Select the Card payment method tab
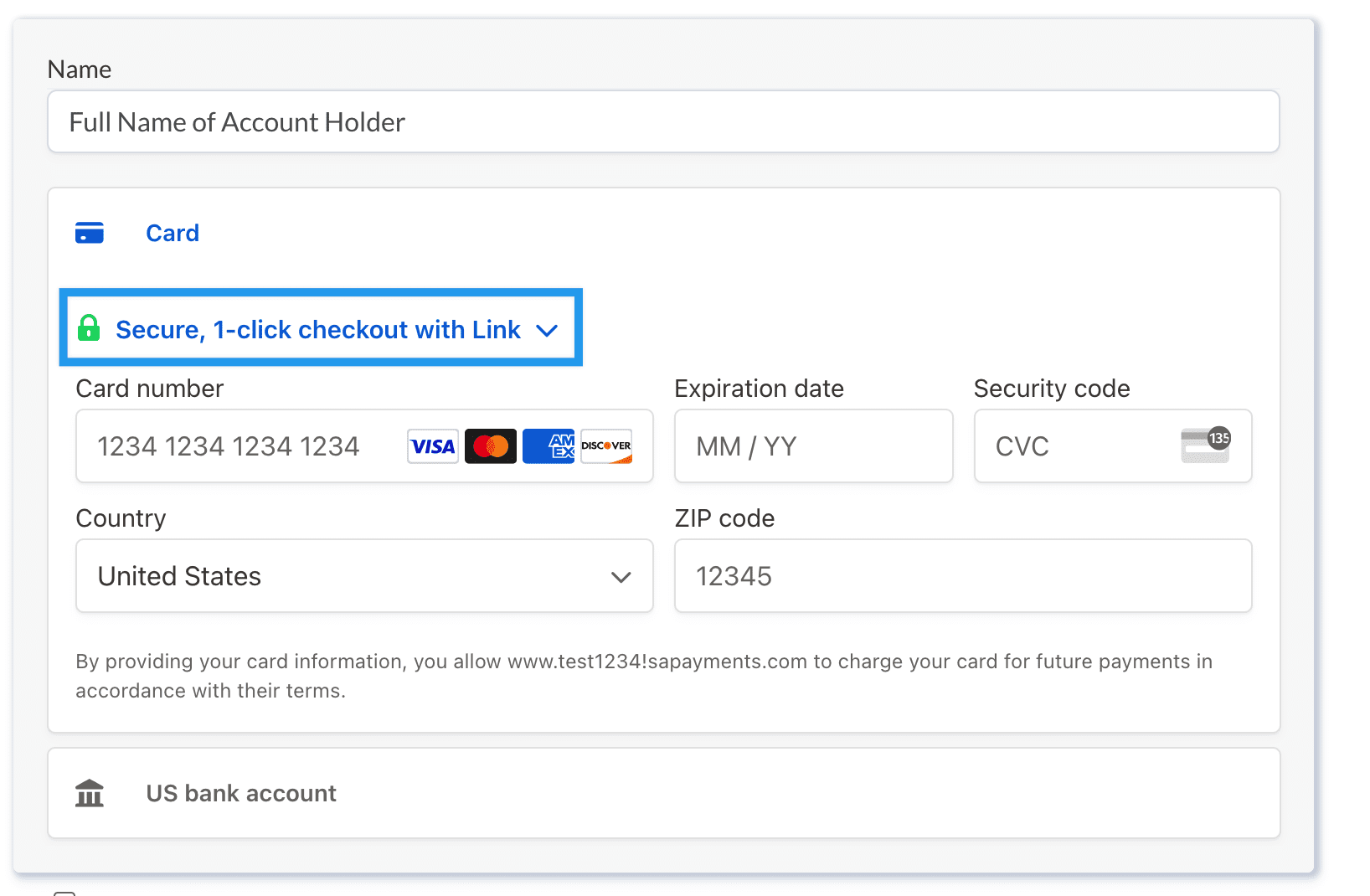This screenshot has height=896, width=1370. click(x=173, y=233)
